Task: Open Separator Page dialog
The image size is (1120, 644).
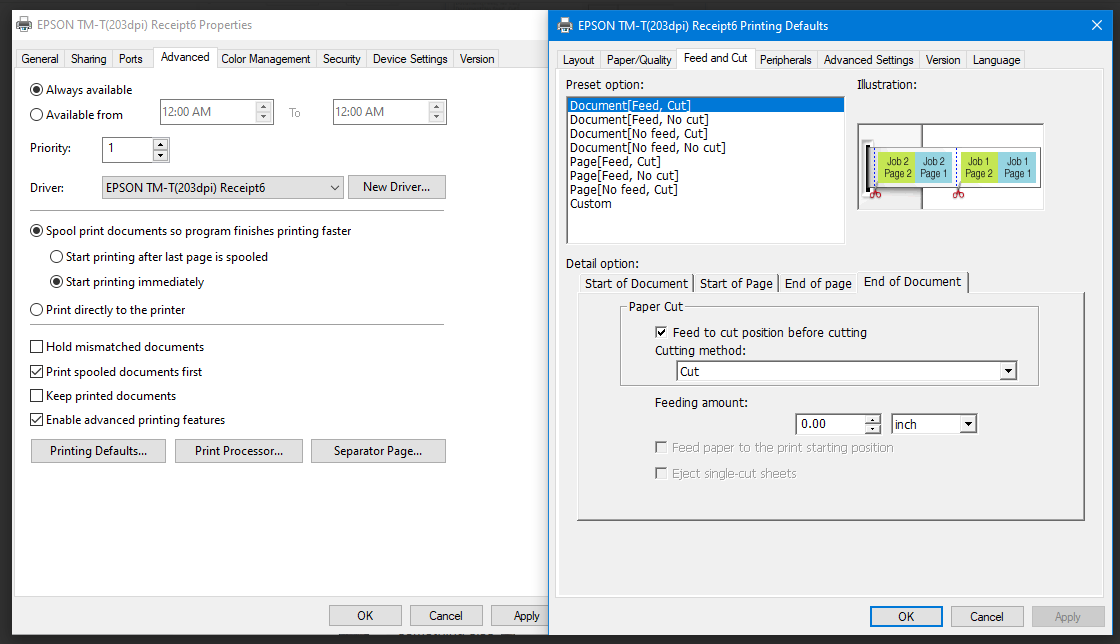Action: (378, 451)
